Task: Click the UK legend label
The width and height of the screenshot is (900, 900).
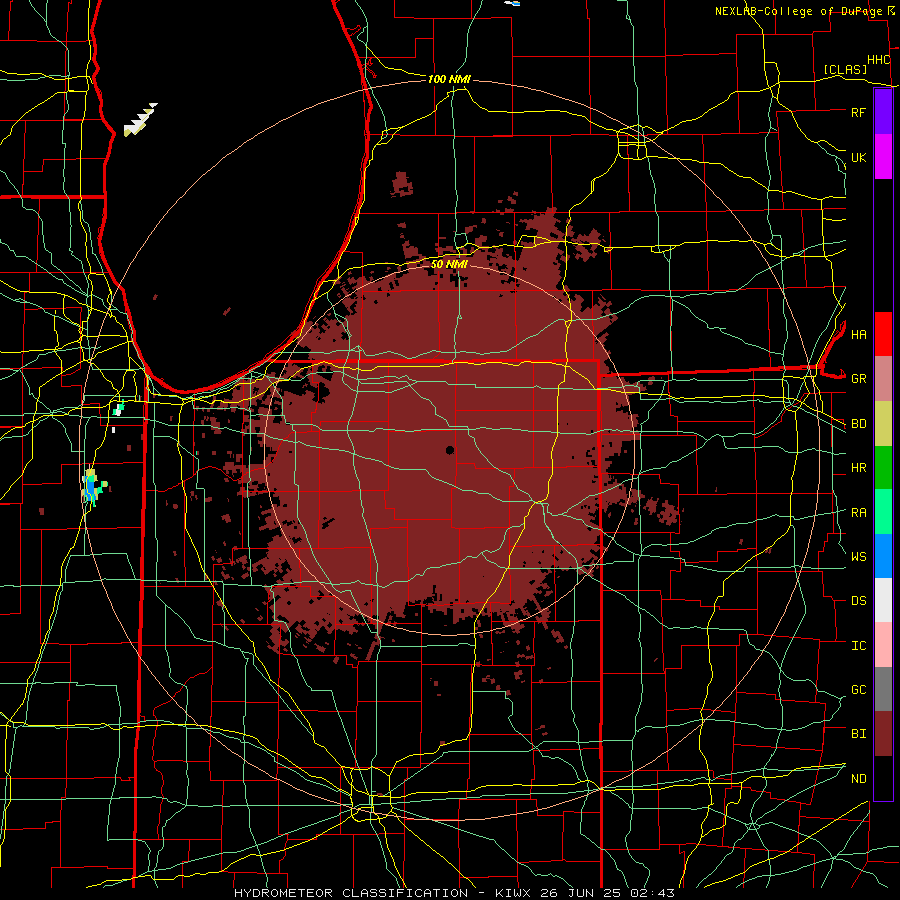Action: (858, 157)
